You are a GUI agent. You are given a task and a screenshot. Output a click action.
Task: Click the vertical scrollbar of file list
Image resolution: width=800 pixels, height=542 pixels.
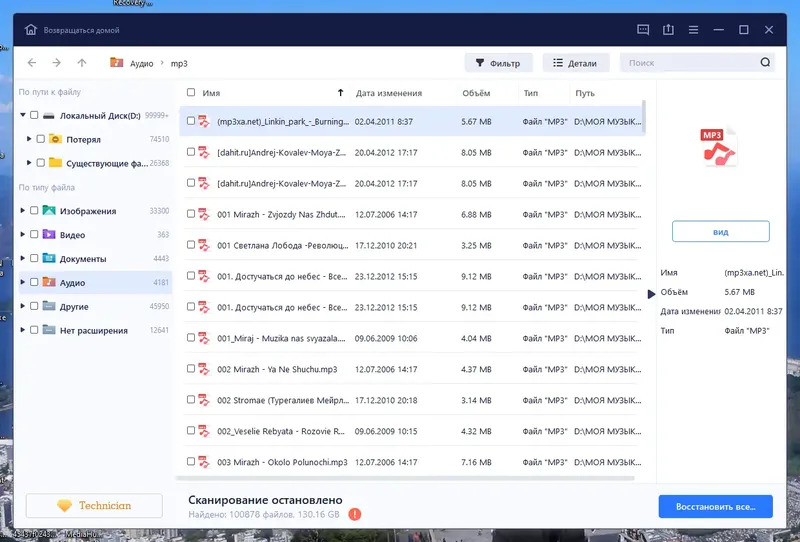[x=644, y=116]
